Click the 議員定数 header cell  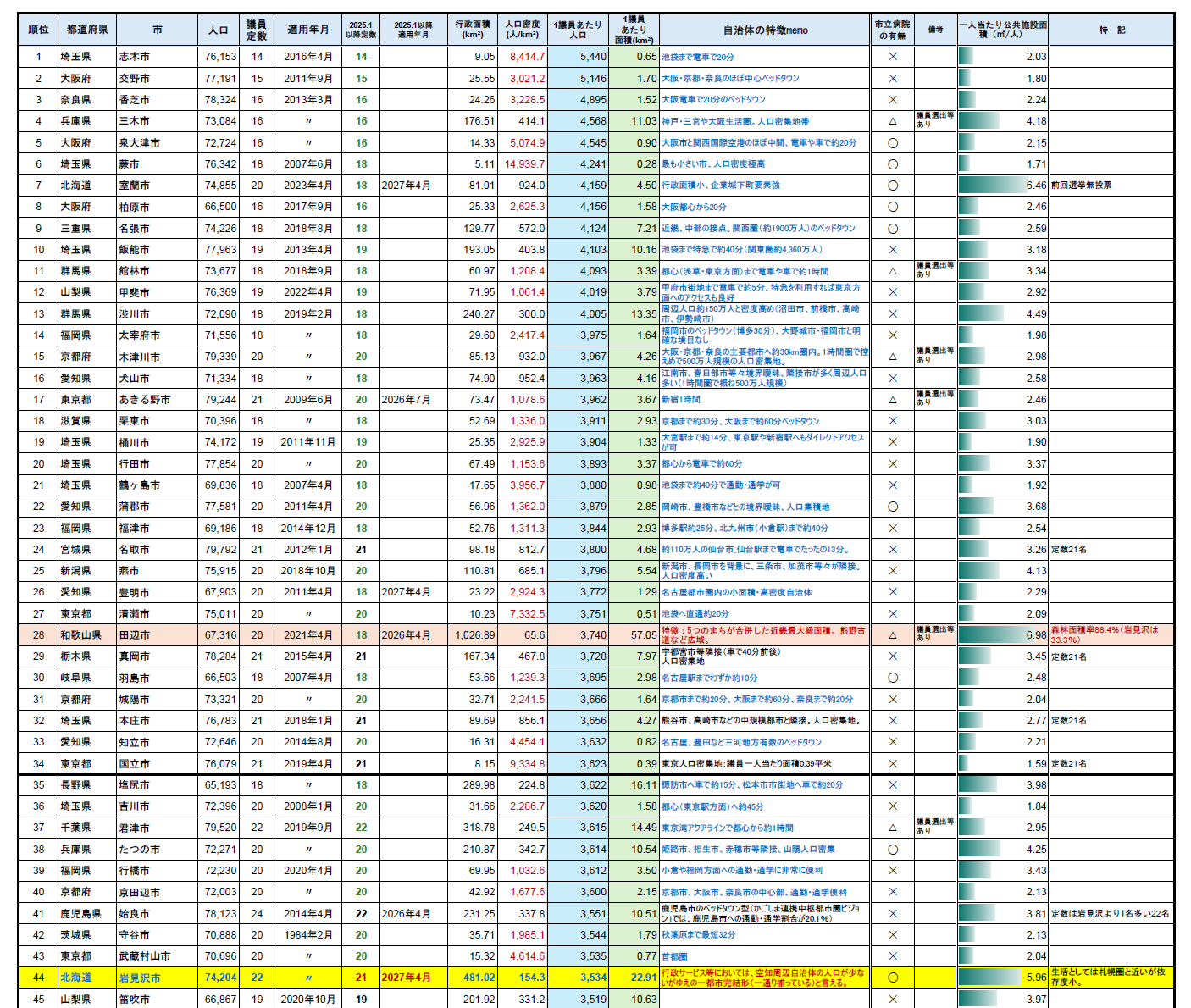[x=256, y=30]
